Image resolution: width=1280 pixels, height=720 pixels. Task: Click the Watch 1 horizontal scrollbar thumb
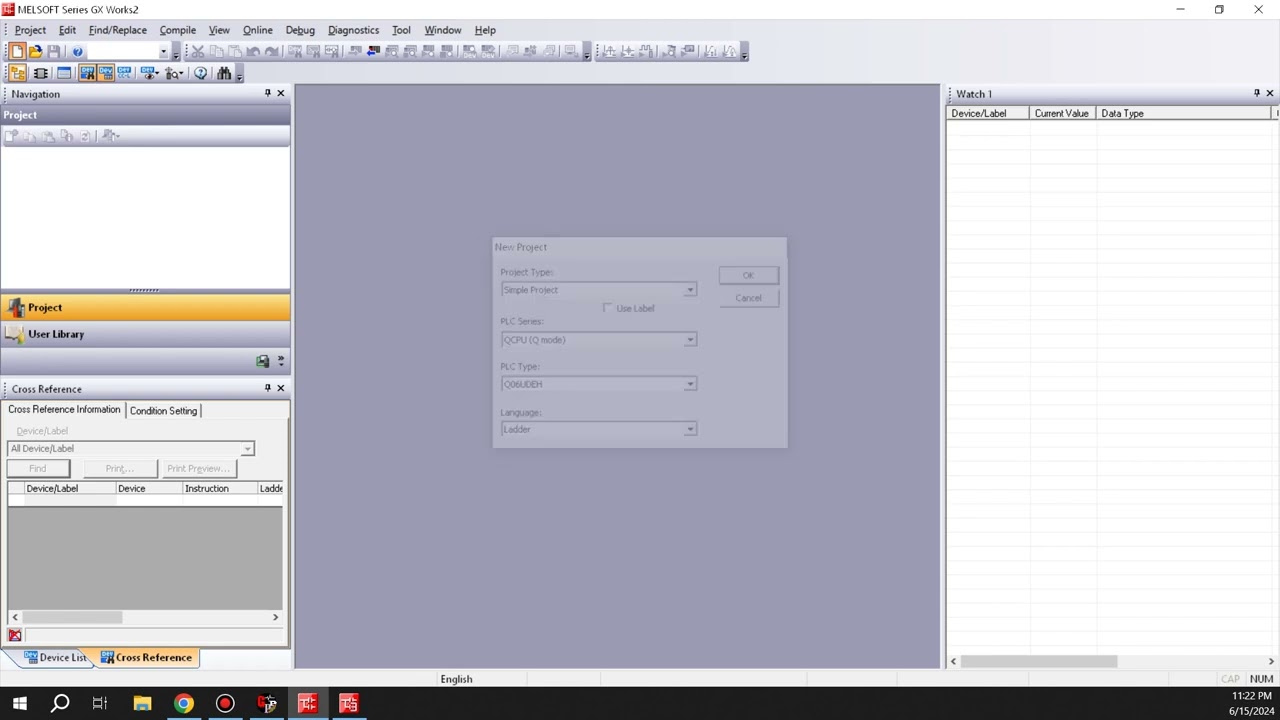(x=1039, y=661)
